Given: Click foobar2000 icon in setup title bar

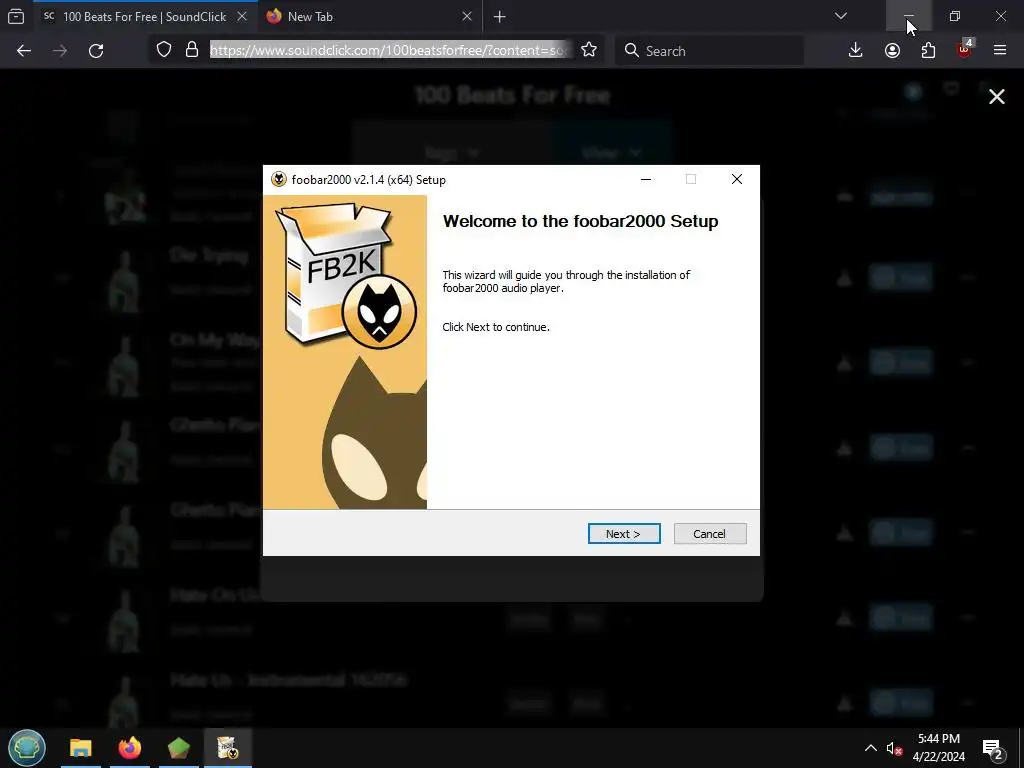Looking at the screenshot, I should [279, 179].
